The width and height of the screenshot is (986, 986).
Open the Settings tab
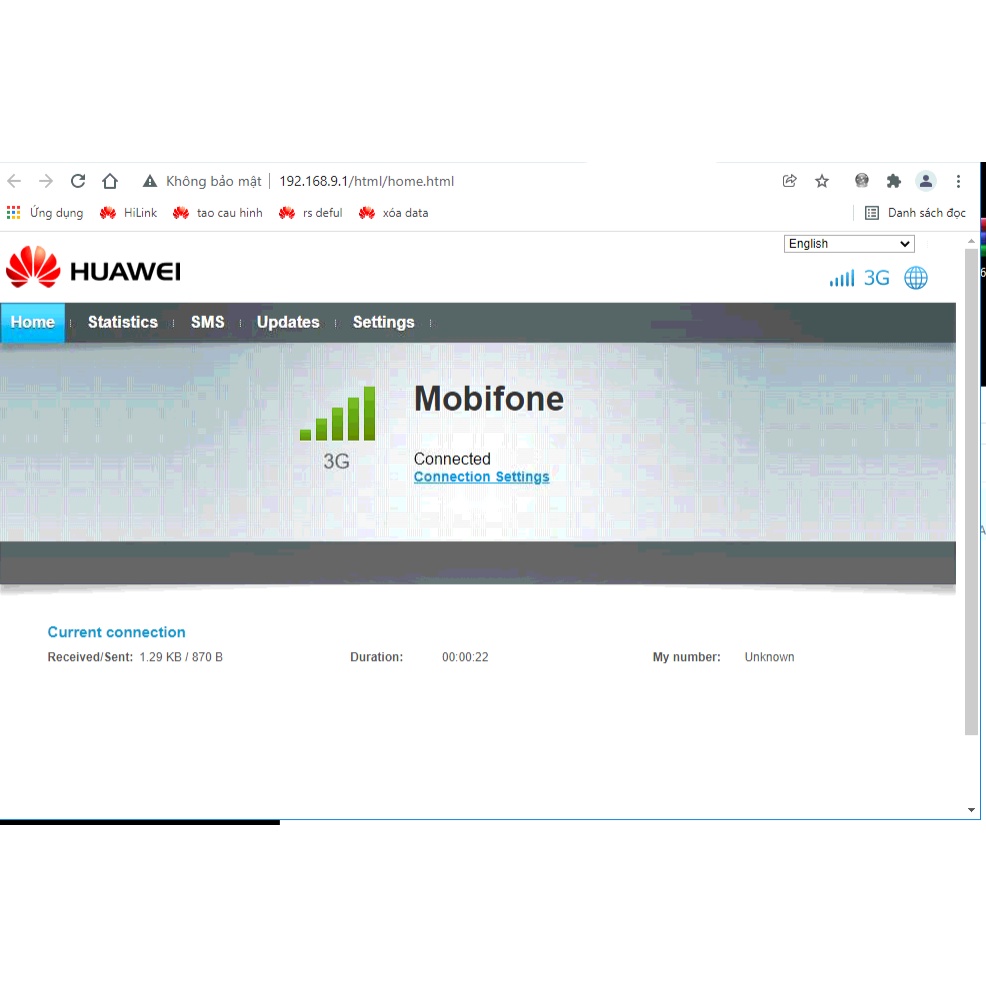tap(383, 322)
